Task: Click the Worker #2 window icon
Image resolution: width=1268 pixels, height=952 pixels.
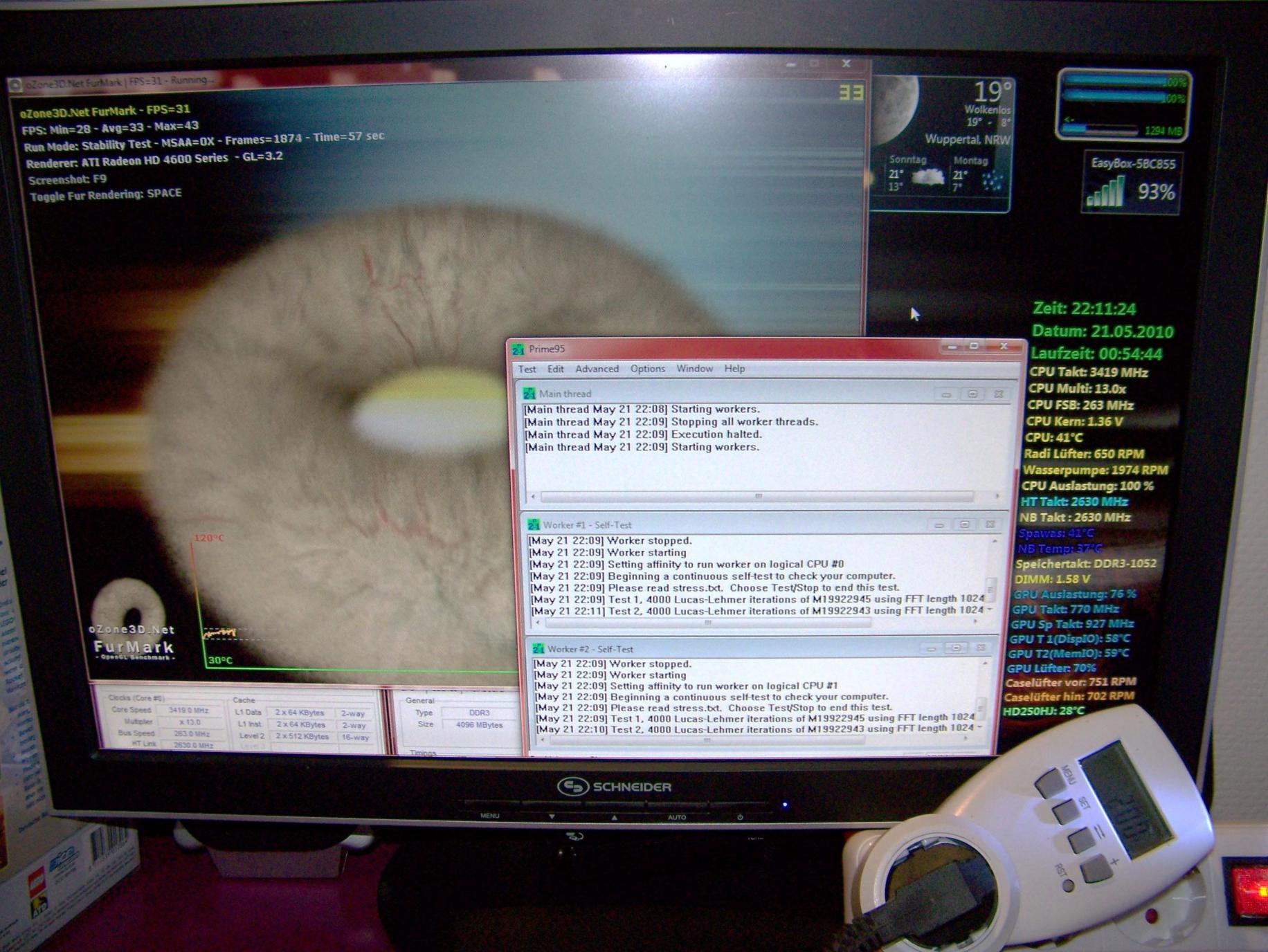Action: pos(538,648)
